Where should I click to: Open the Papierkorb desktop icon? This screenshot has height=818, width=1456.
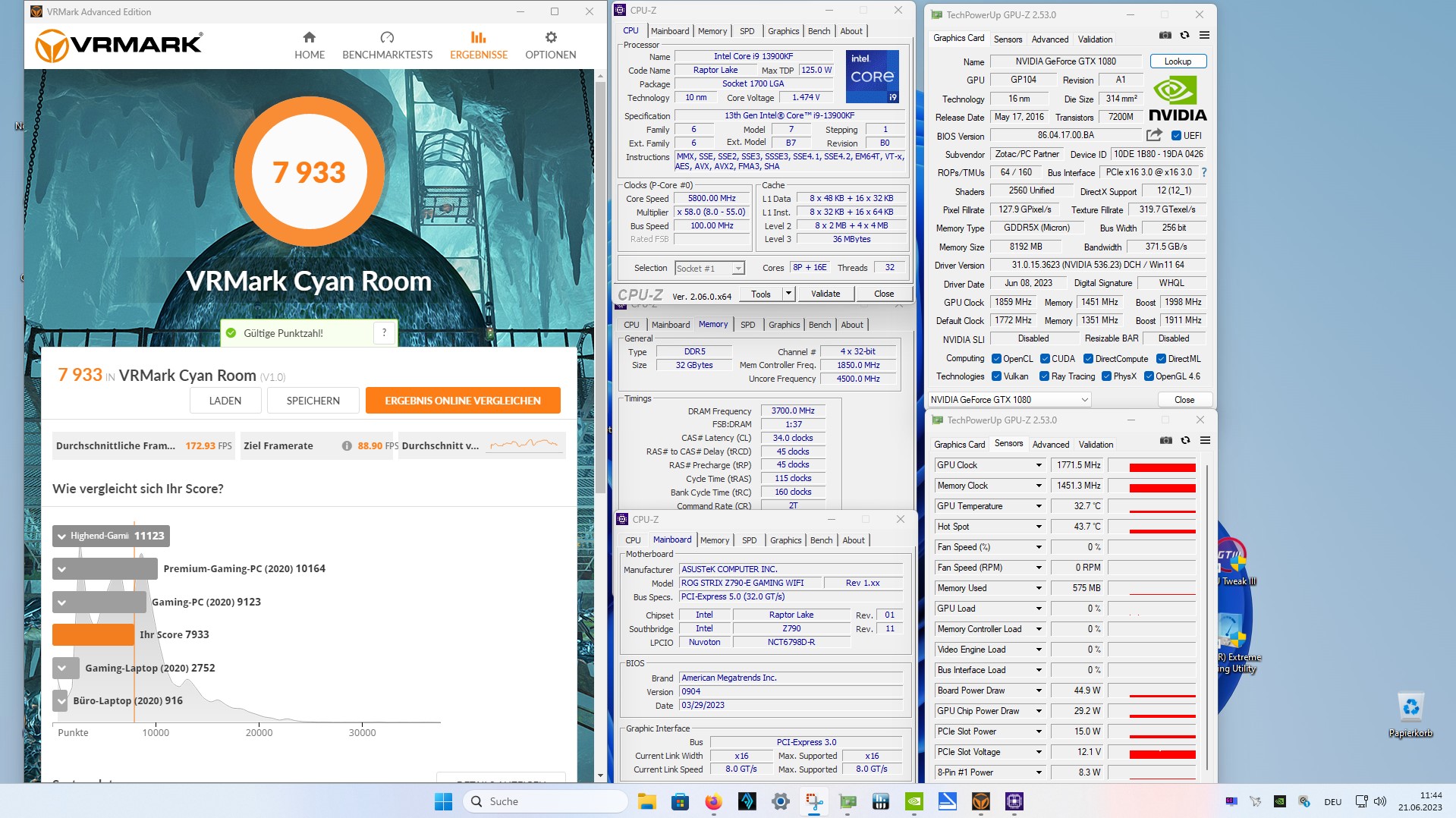pyautogui.click(x=1410, y=715)
